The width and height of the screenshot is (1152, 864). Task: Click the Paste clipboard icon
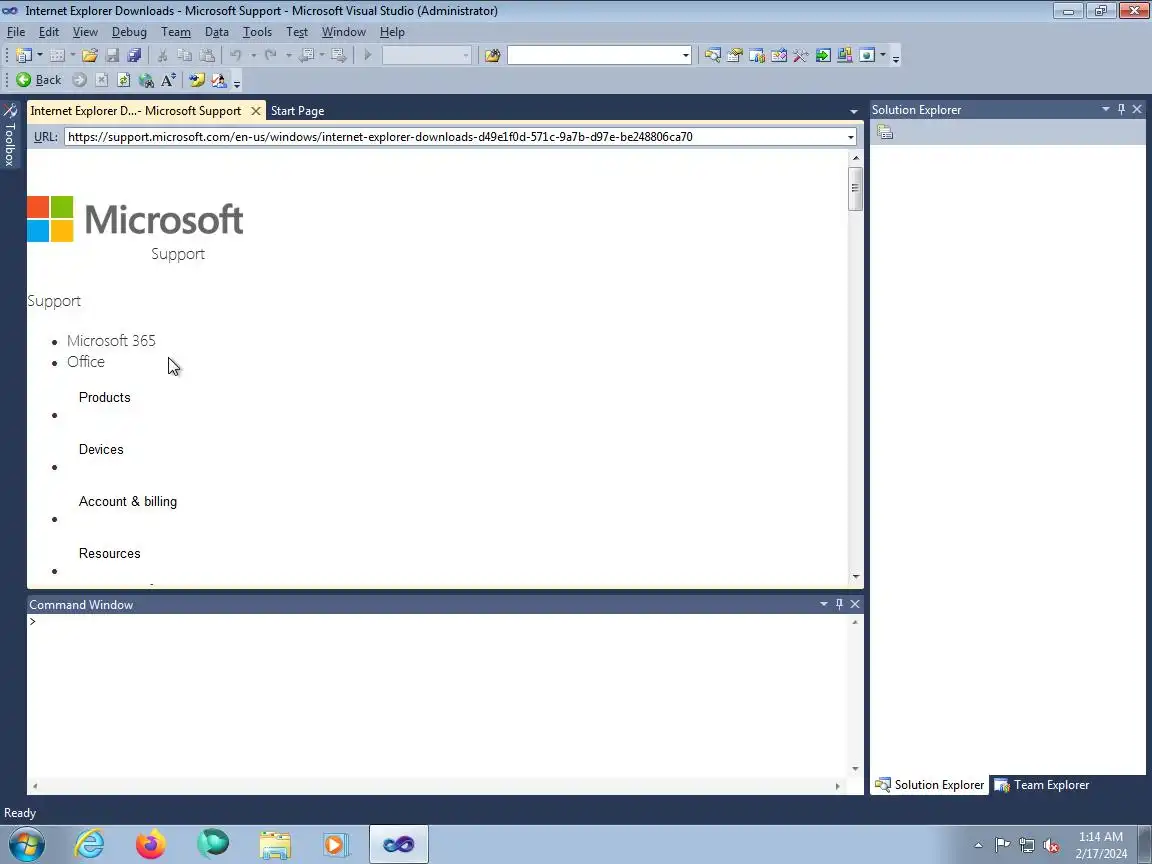coord(207,55)
